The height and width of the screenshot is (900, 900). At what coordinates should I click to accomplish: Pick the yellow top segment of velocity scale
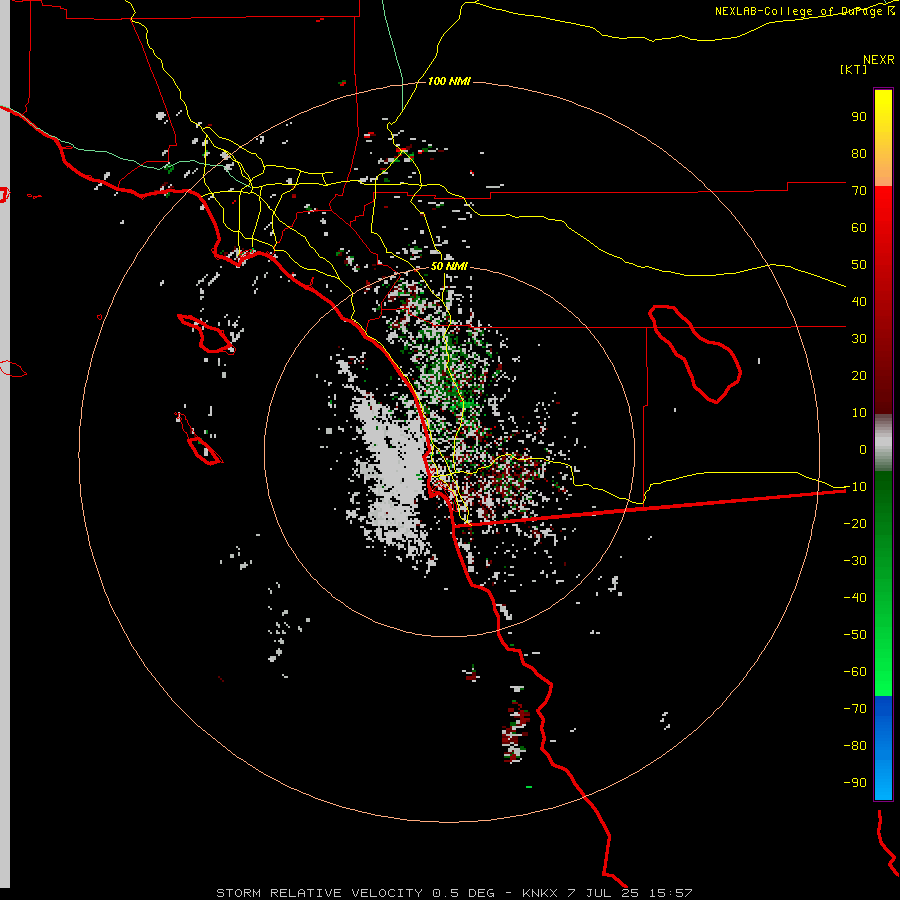click(x=883, y=138)
